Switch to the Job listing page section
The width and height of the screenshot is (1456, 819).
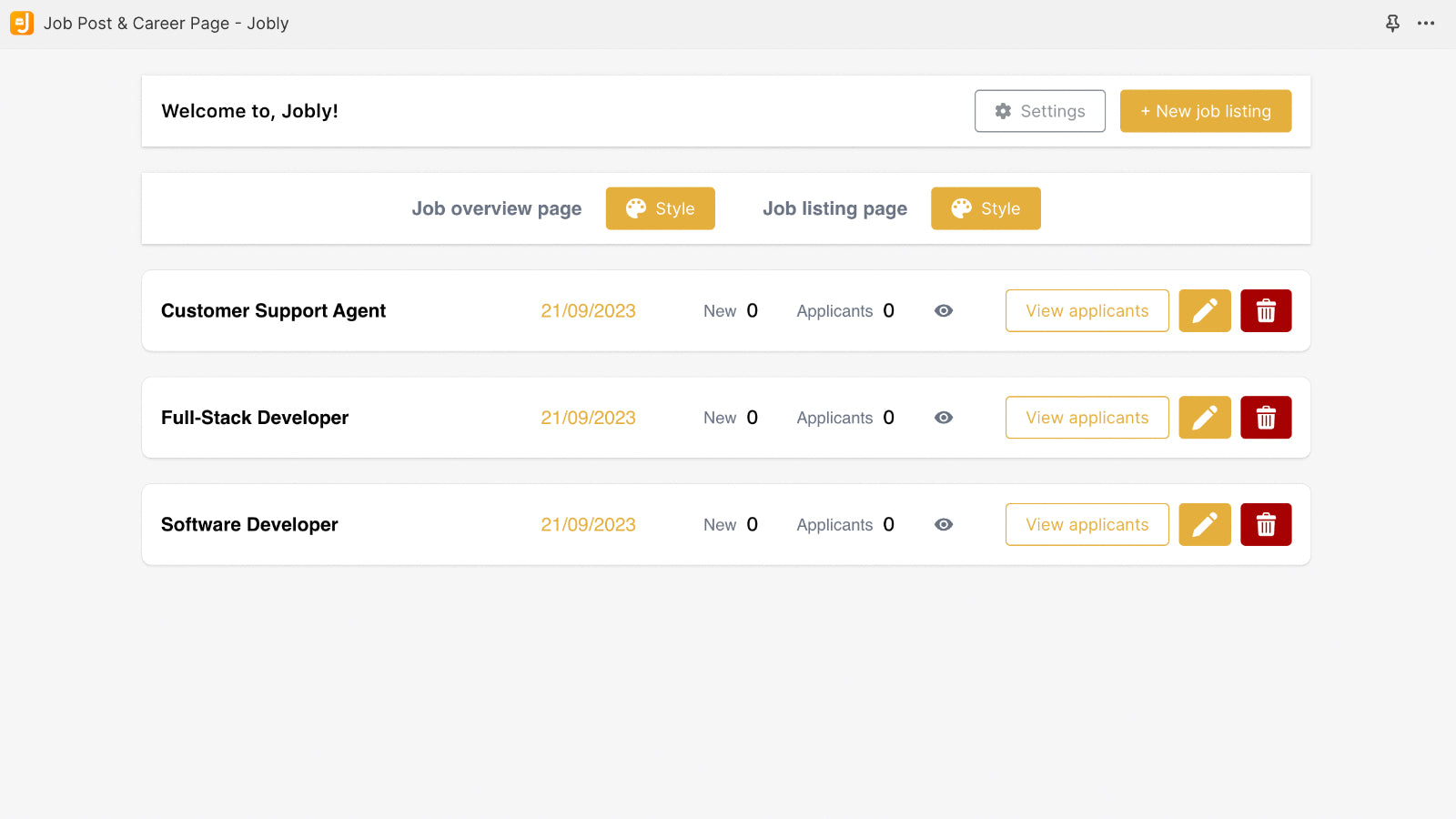tap(834, 208)
